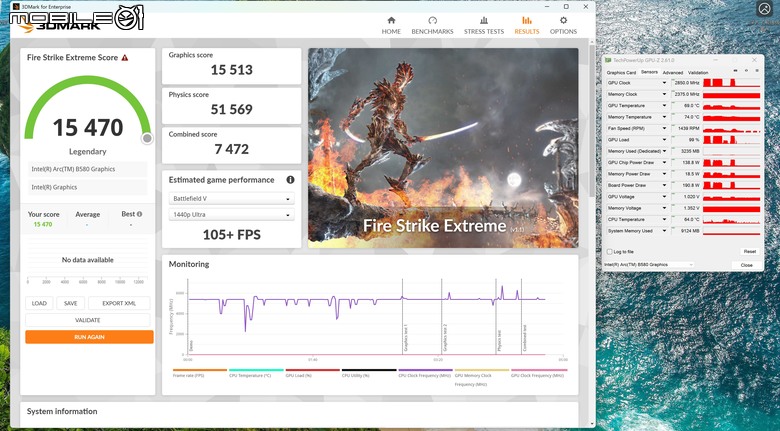This screenshot has height=431, width=780.
Task: Click the warning triangle beside Fire Strike Extreme Score
Action: [x=125, y=58]
